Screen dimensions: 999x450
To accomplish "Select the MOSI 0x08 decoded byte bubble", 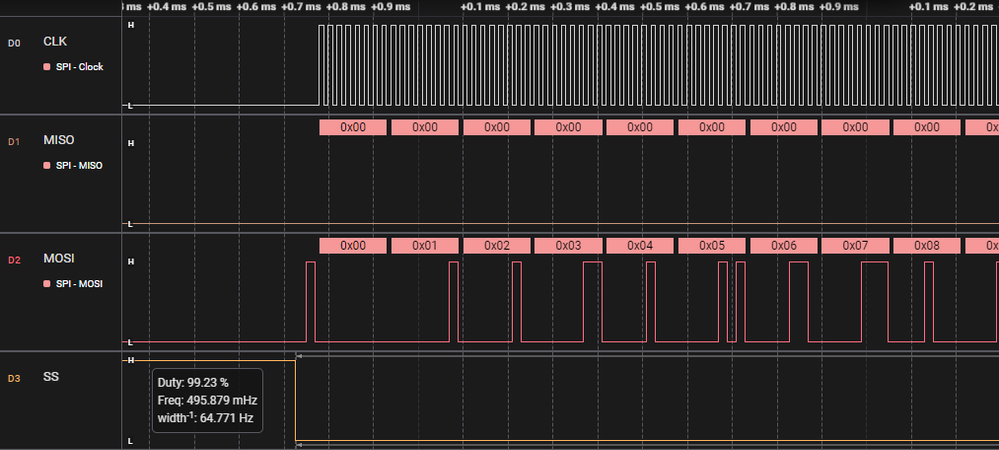I will tap(927, 245).
